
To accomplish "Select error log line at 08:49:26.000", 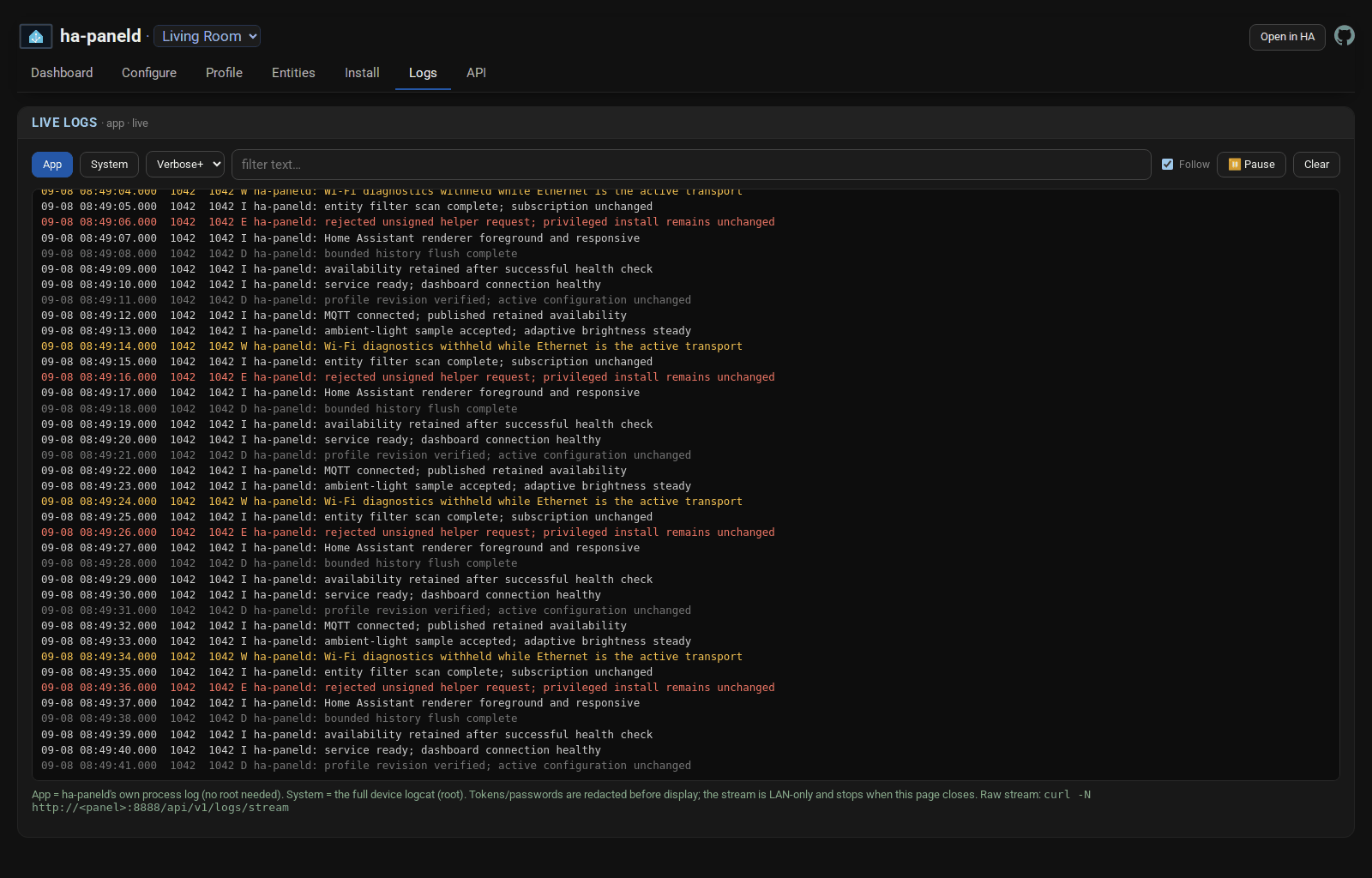I will point(408,532).
